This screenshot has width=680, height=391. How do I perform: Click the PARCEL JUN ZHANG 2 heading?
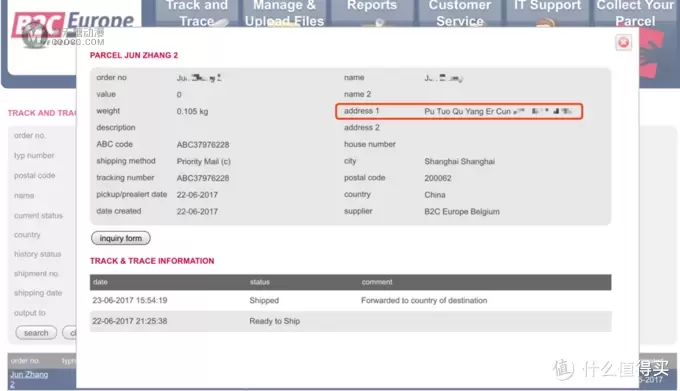[134, 55]
